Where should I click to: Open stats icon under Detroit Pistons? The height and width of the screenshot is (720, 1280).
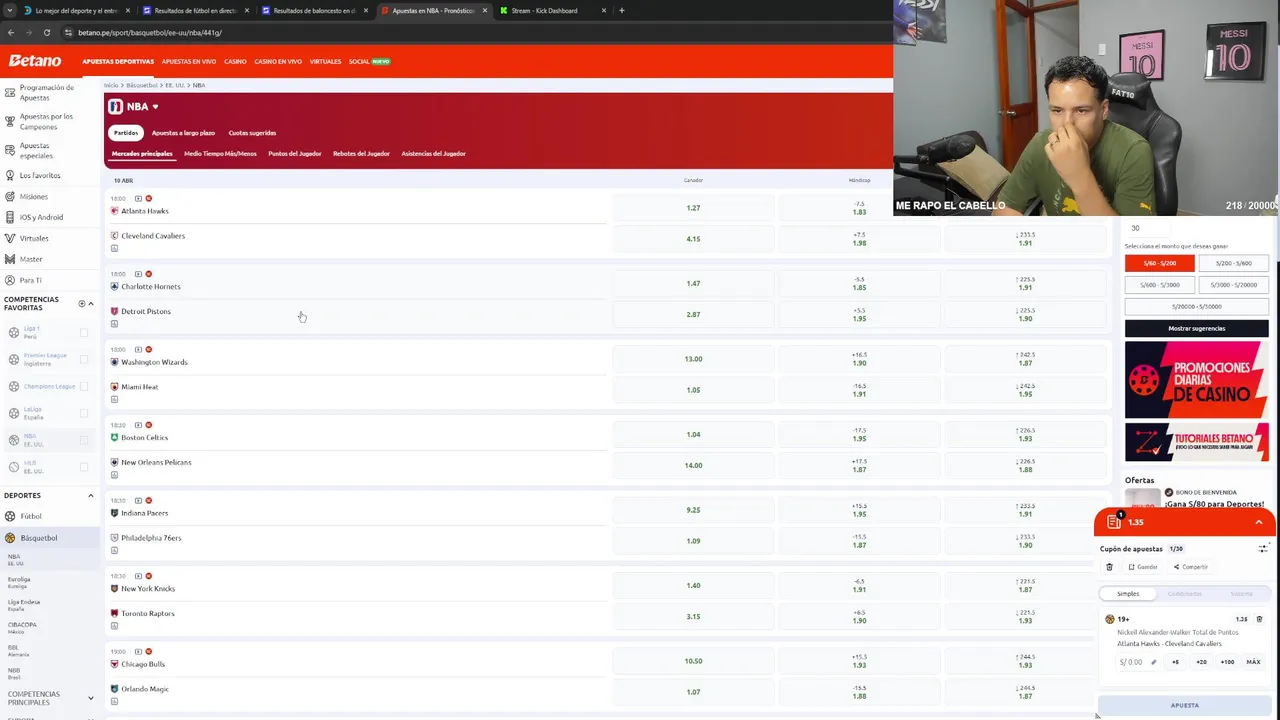(114, 324)
